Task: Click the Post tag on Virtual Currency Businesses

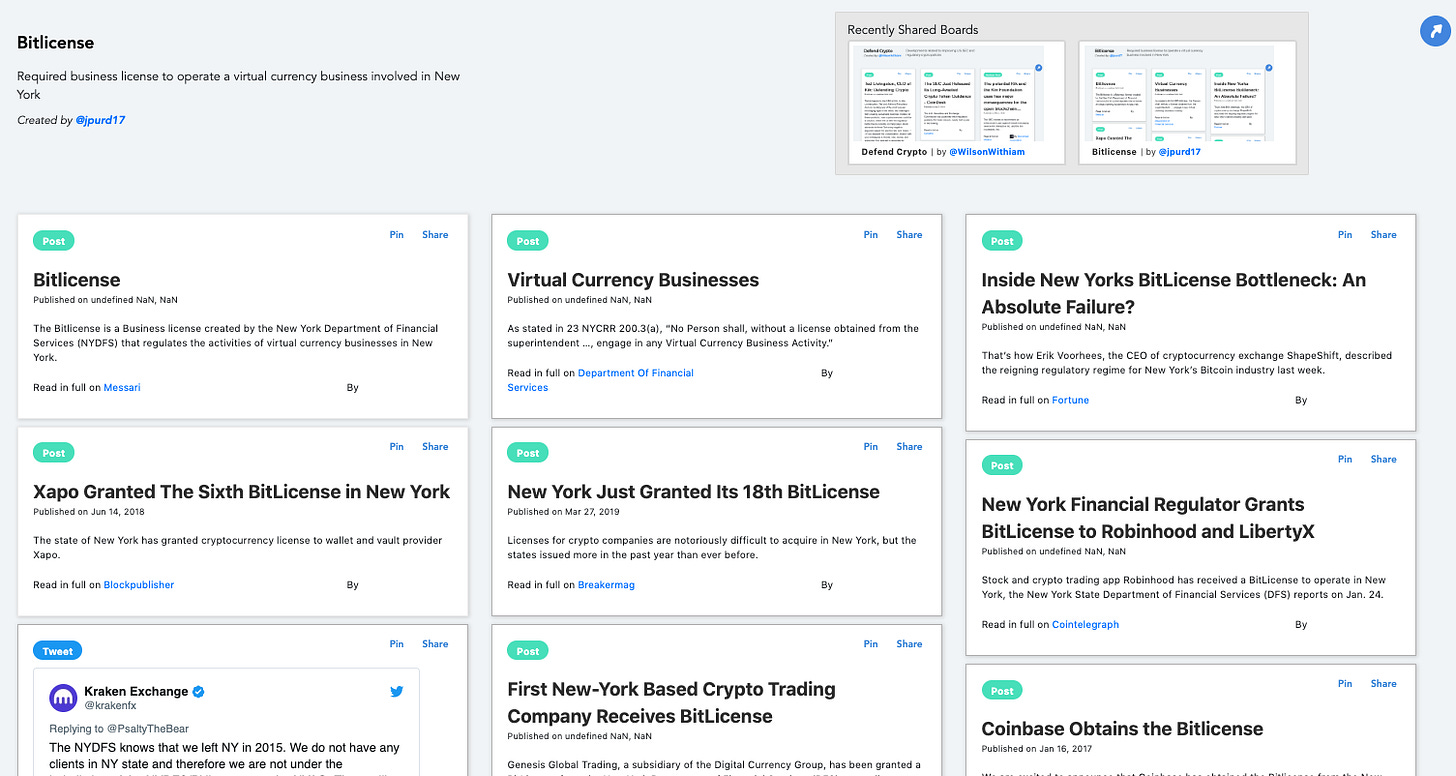Action: point(528,241)
